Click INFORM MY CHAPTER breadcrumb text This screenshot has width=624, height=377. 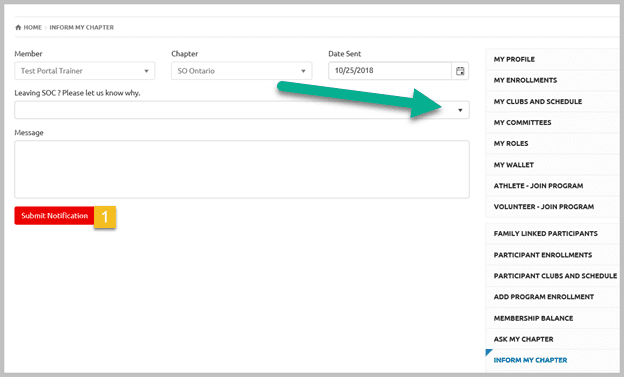click(x=82, y=27)
